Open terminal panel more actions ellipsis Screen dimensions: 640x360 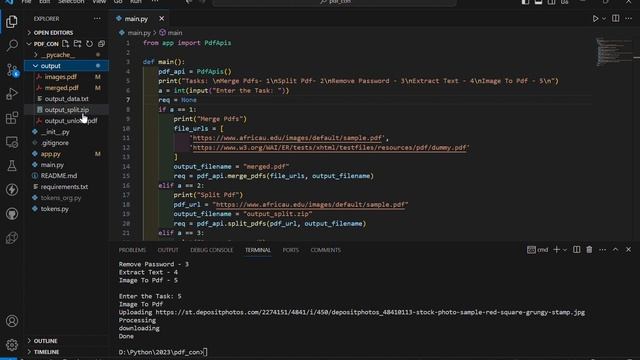[602, 250]
